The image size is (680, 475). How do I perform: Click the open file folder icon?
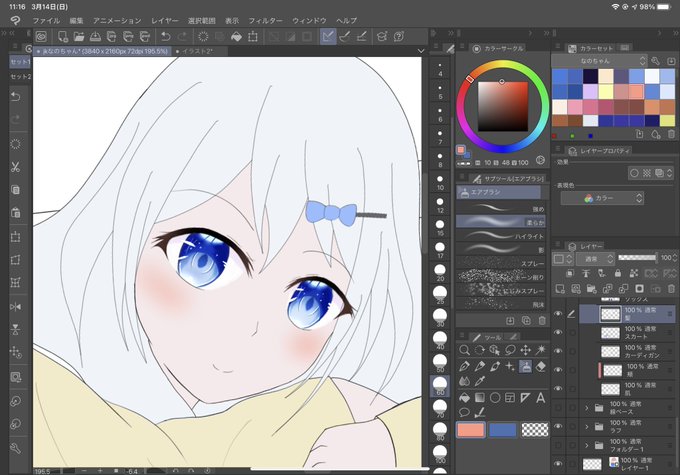[x=78, y=36]
